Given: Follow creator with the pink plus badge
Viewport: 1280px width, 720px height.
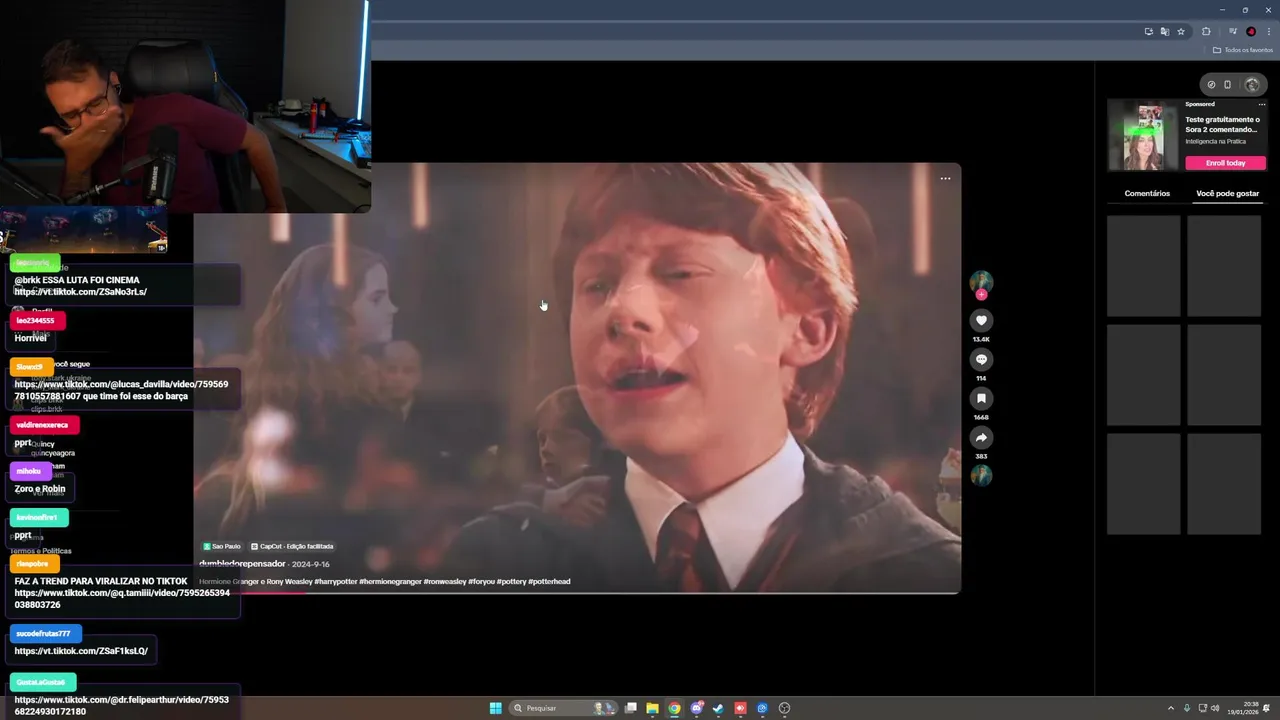Looking at the screenshot, I should pyautogui.click(x=981, y=294).
